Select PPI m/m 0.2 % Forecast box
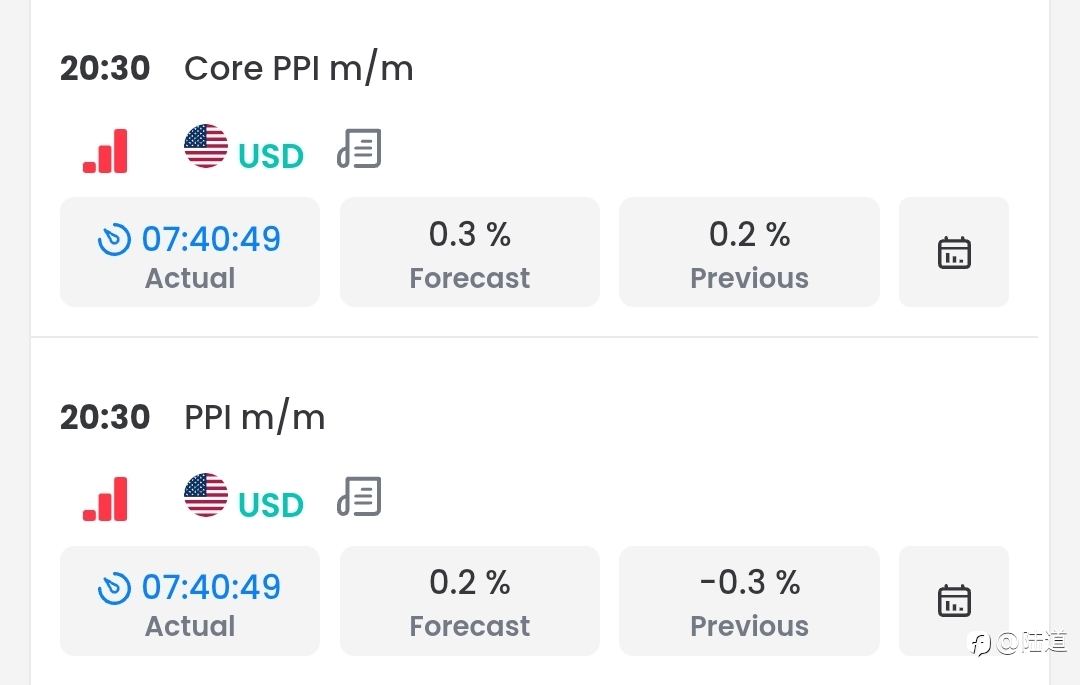The height and width of the screenshot is (685, 1080). point(470,600)
